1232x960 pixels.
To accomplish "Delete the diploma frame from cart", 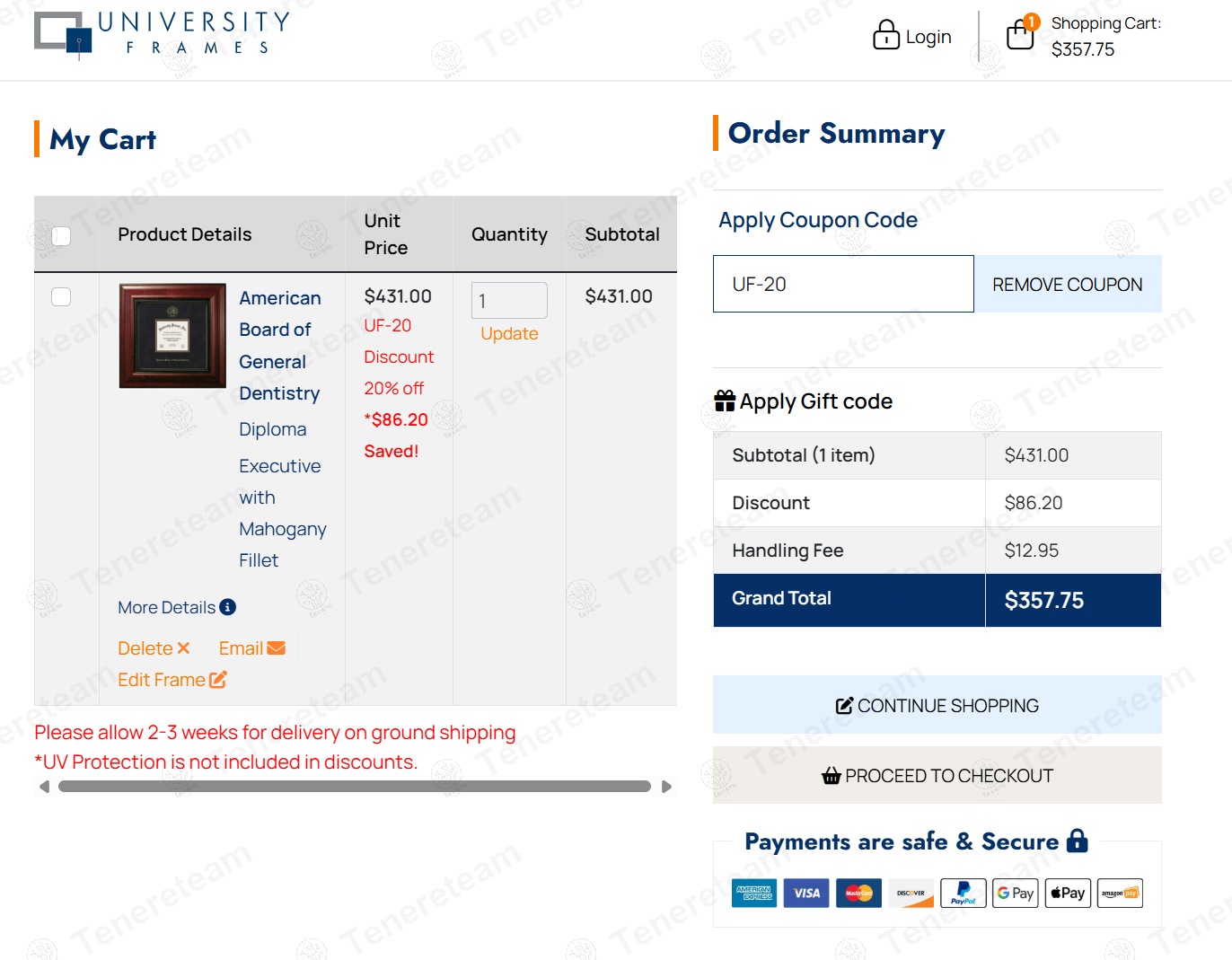I will (x=154, y=648).
